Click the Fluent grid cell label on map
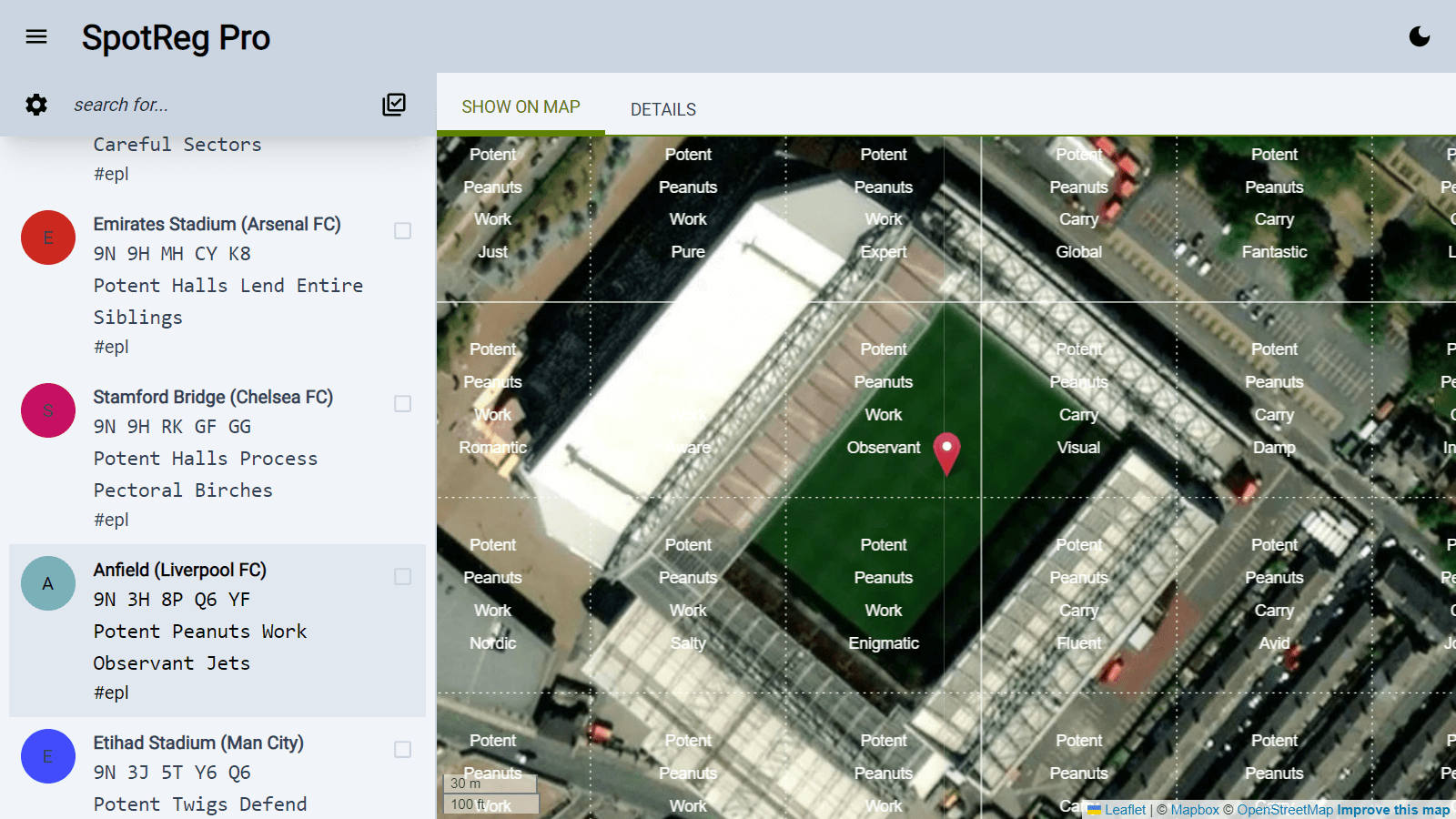 1078,643
